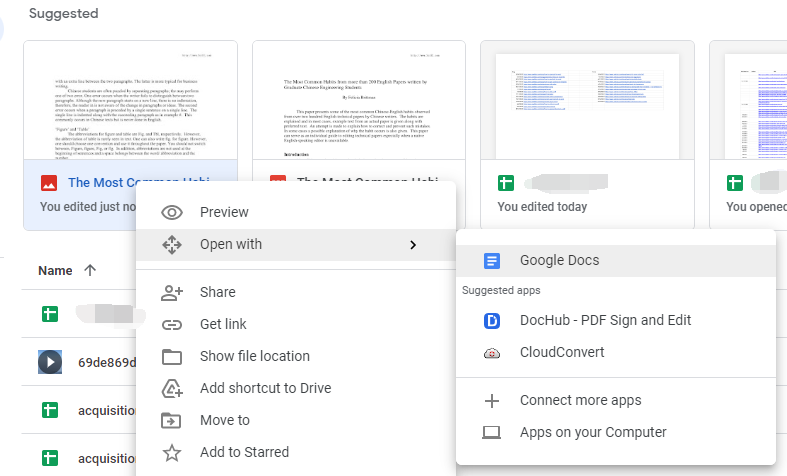The image size is (787, 476).
Task: Click the CloudConvert app icon
Action: [492, 353]
